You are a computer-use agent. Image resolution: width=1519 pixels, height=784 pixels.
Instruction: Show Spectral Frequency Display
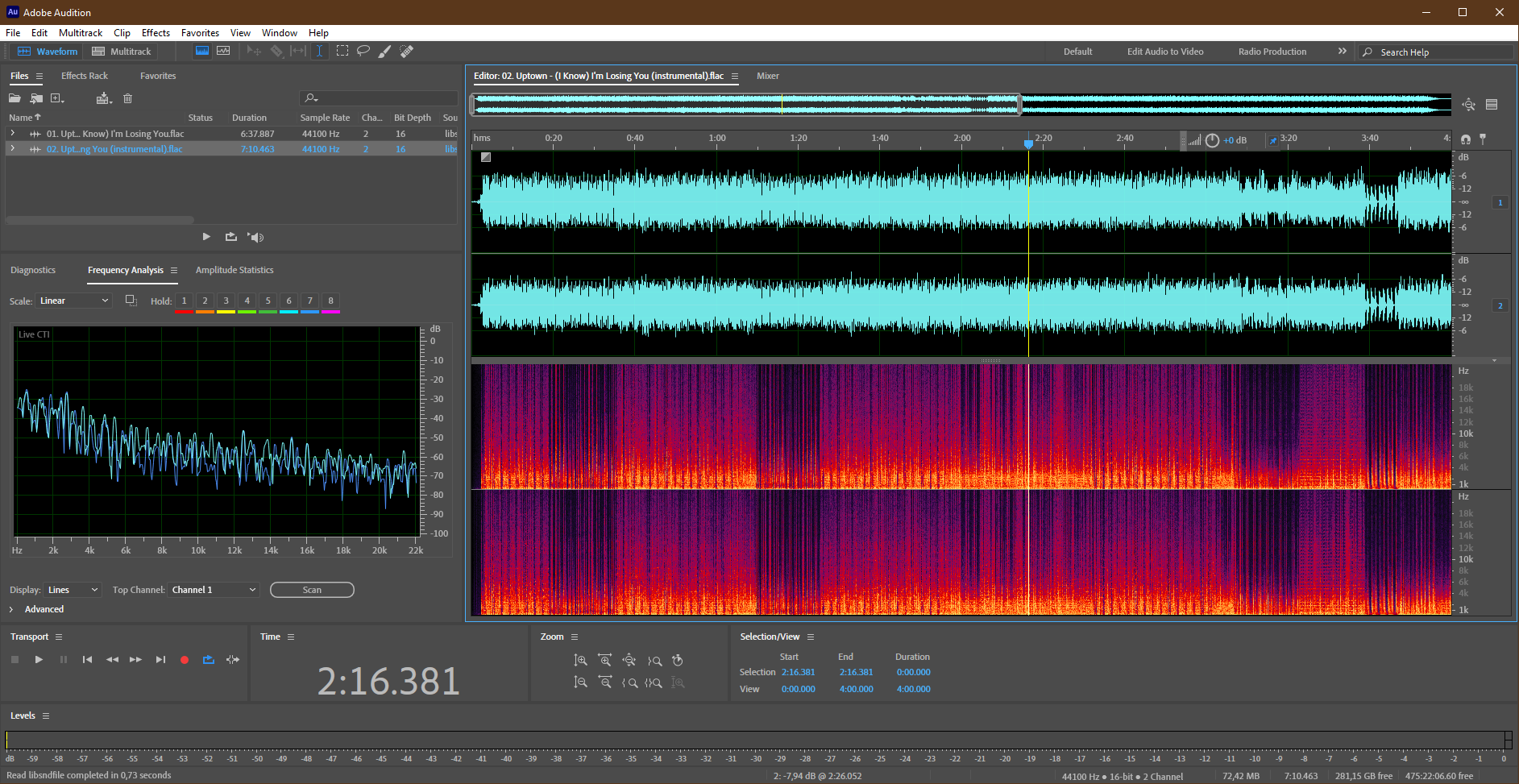pyautogui.click(x=202, y=51)
